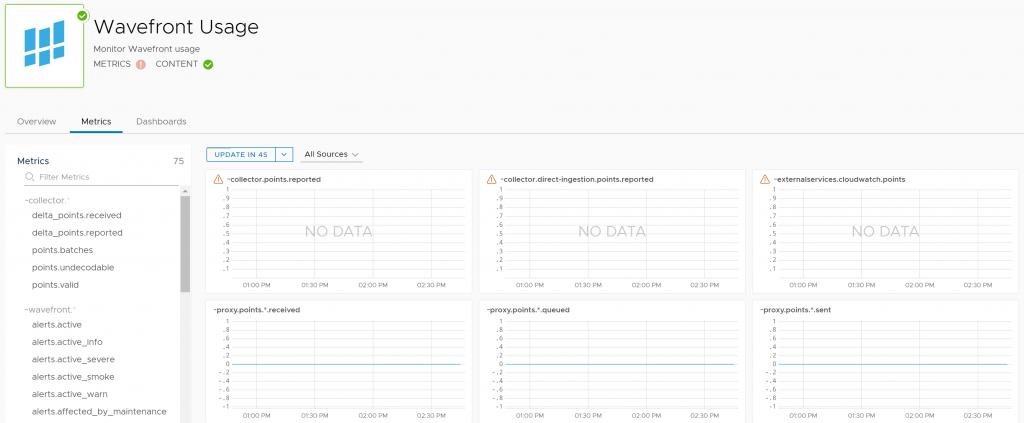Open the All Sources dropdown
1024x423 pixels.
click(332, 155)
